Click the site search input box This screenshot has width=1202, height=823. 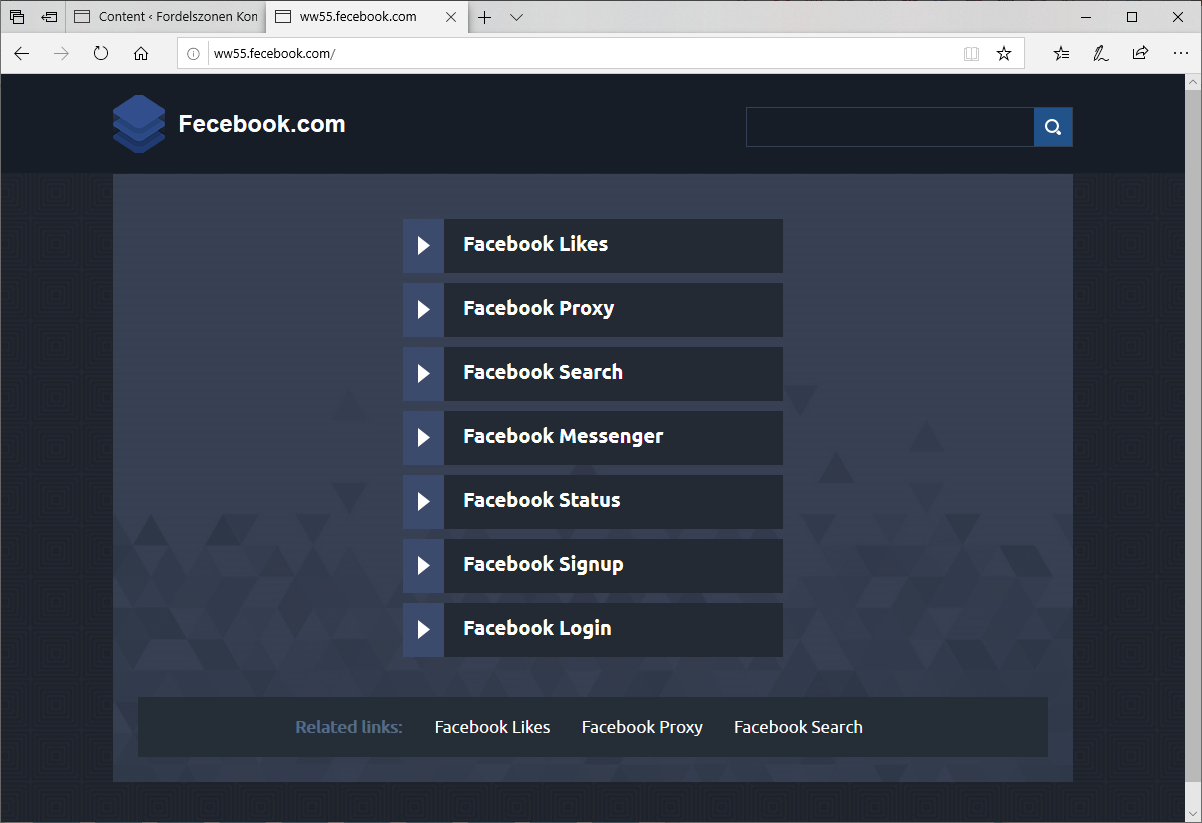(890, 127)
